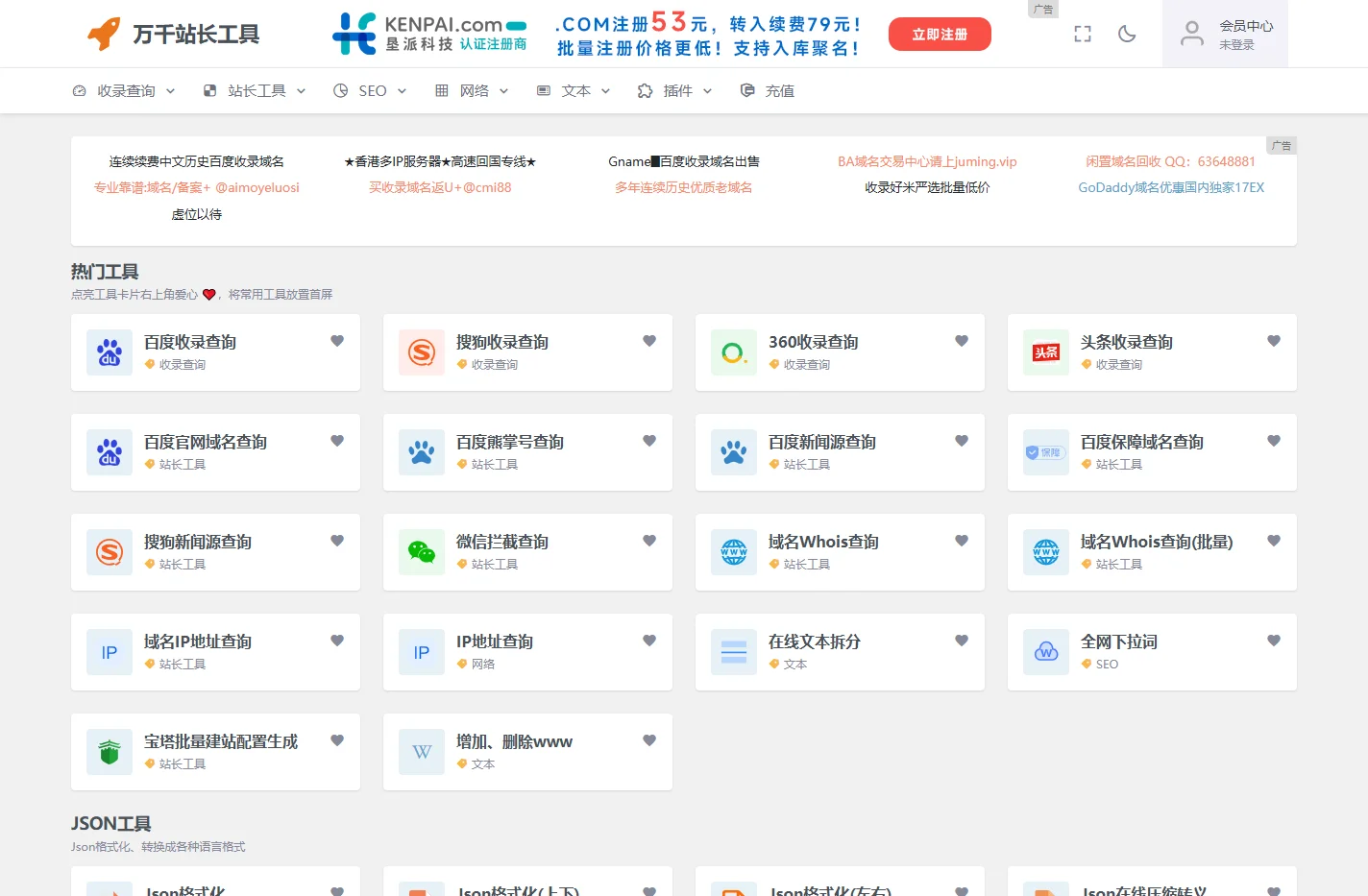The image size is (1368, 896).
Task: Expand the 收录查询 dropdown menu
Action: [124, 90]
